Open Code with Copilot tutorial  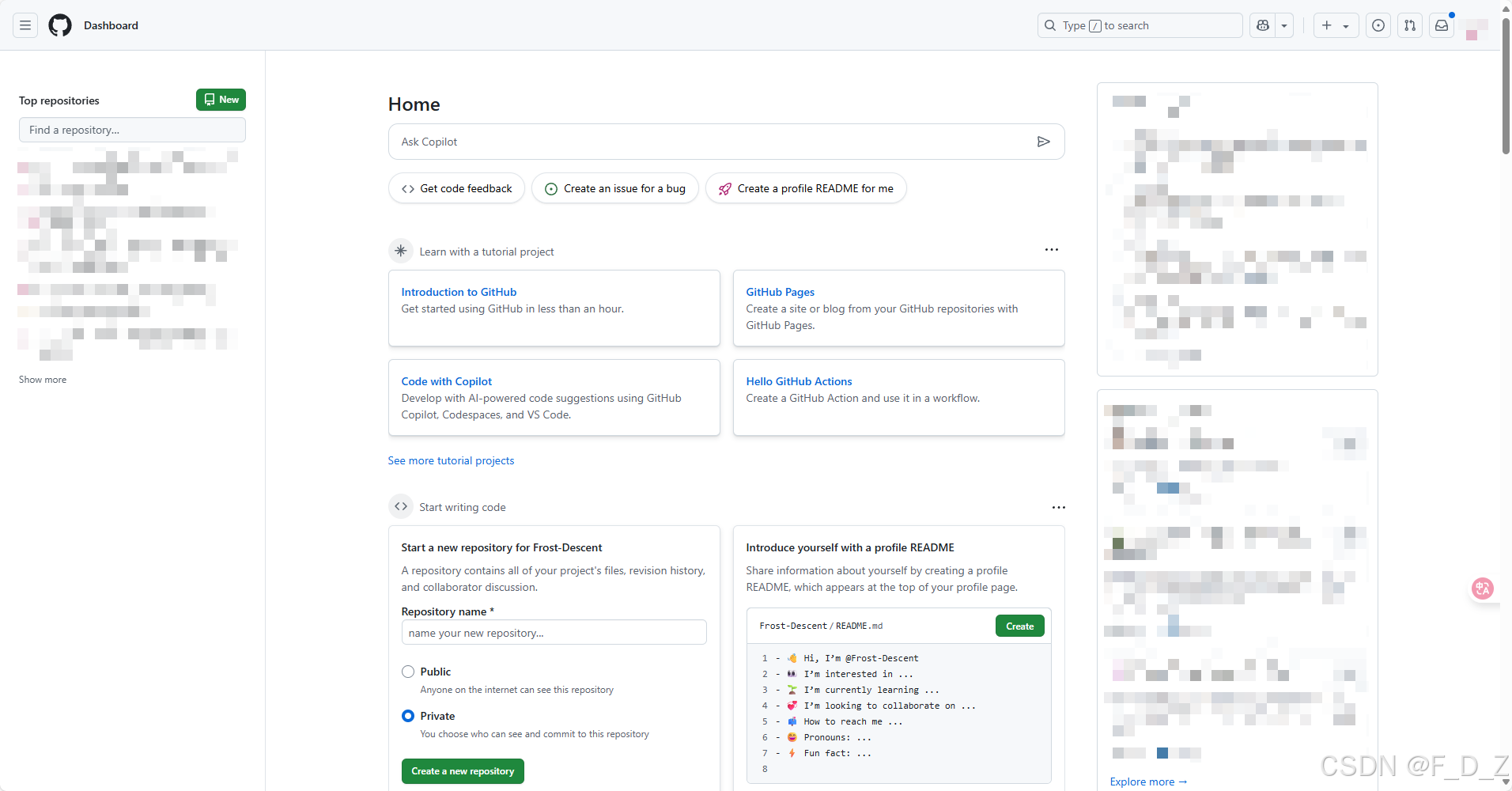point(446,381)
